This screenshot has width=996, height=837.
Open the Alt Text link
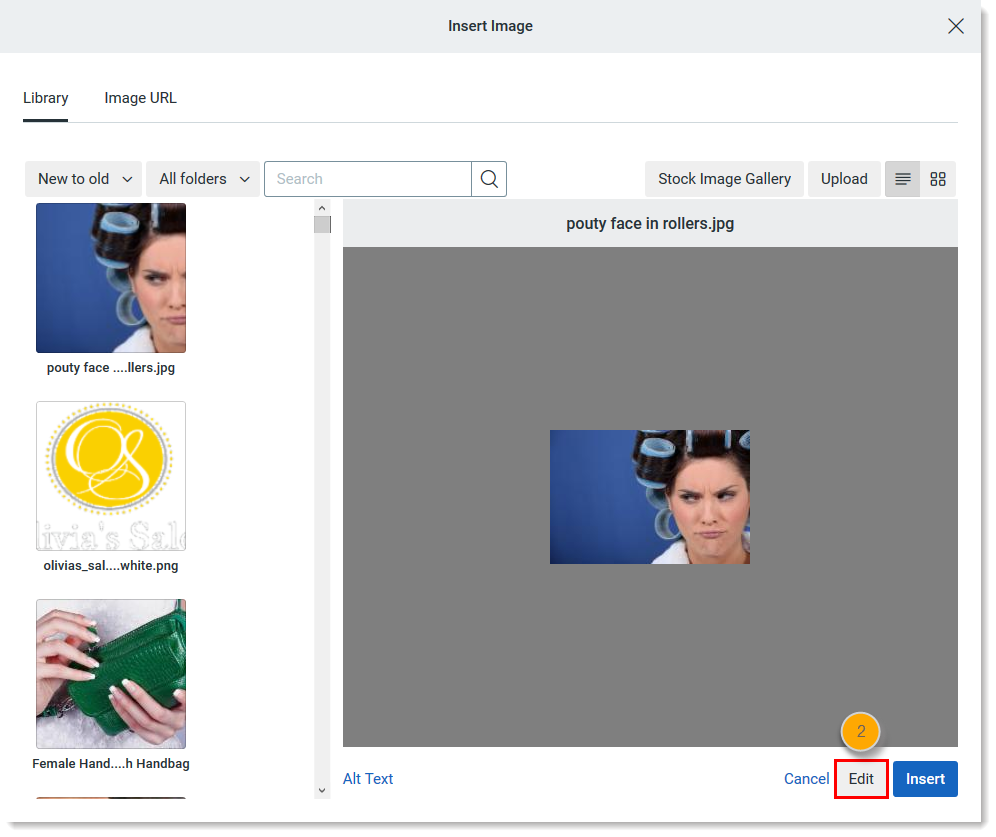[368, 779]
